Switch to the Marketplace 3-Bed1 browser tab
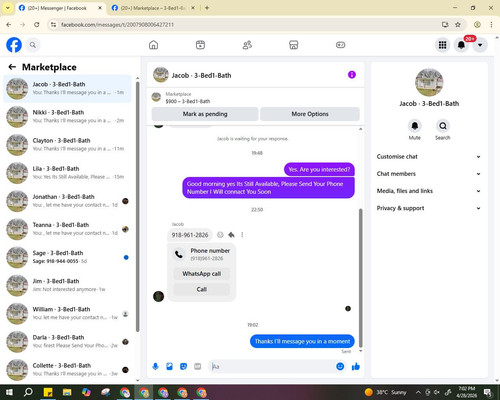This screenshot has height=400, width=500. [153, 8]
